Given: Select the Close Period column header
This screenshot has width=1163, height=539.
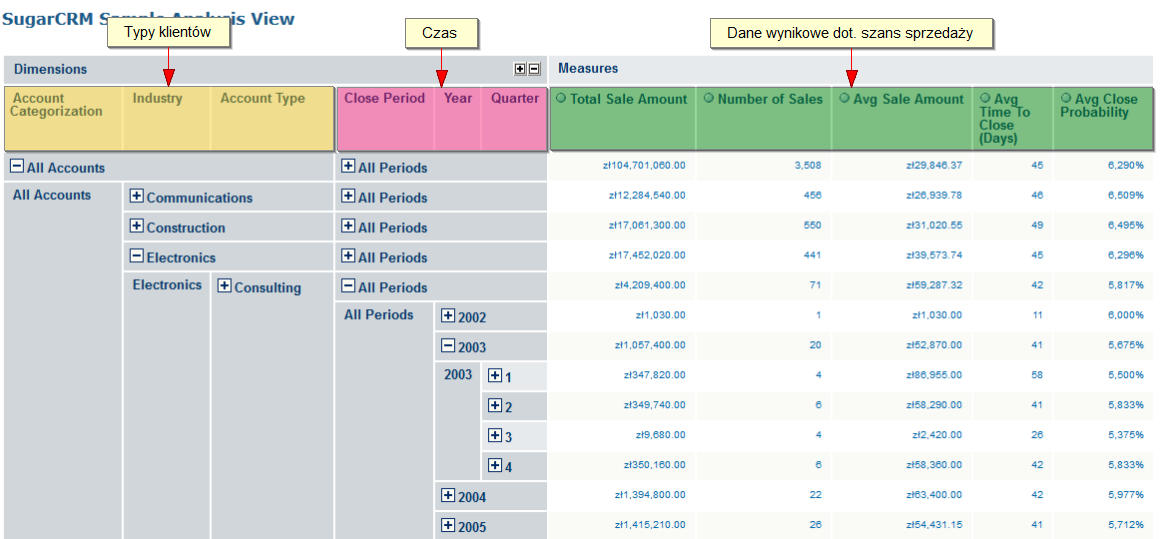Looking at the screenshot, I should (384, 98).
